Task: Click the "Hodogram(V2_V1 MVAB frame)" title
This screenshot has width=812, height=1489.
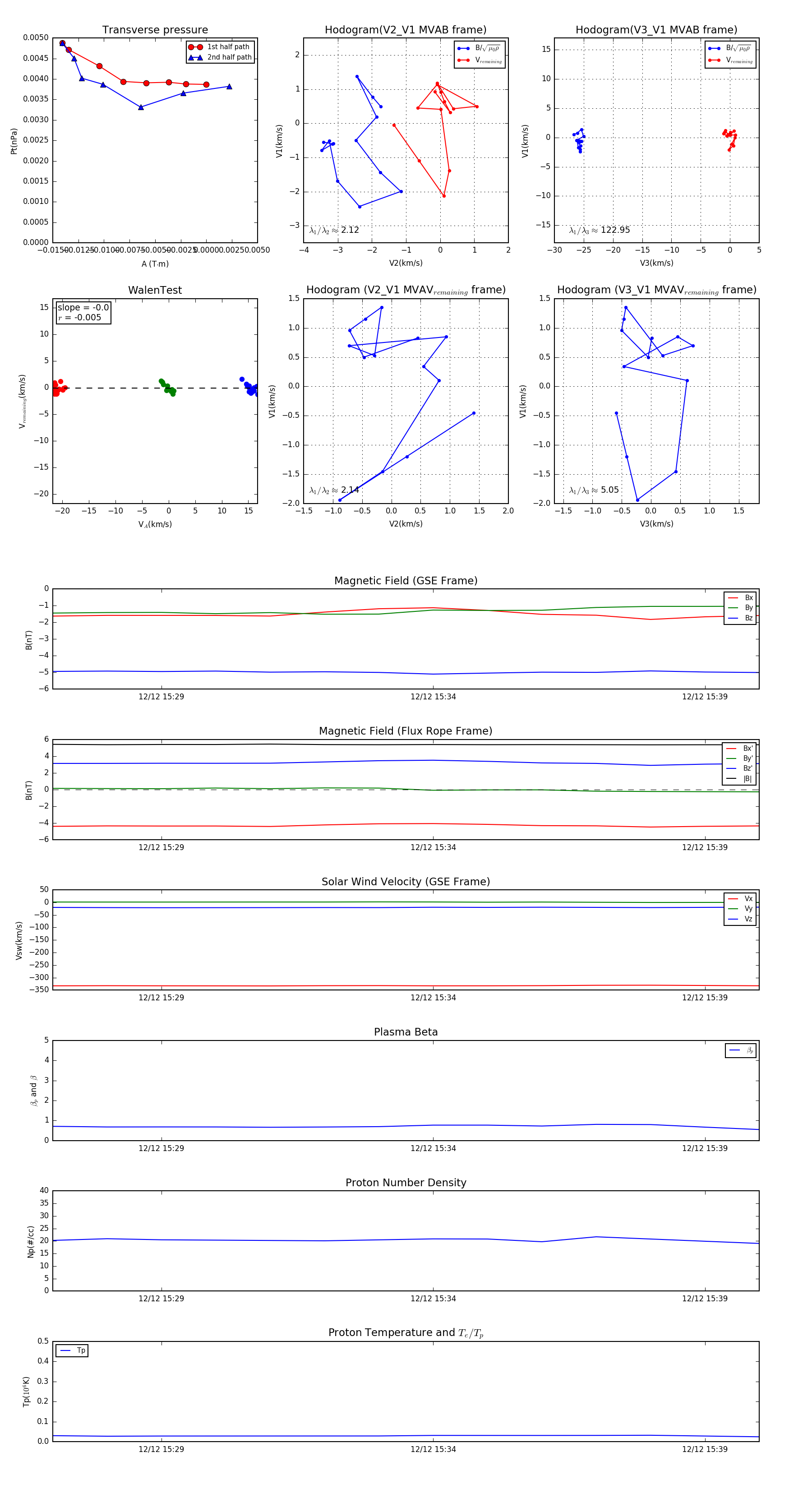Action: 406,30
